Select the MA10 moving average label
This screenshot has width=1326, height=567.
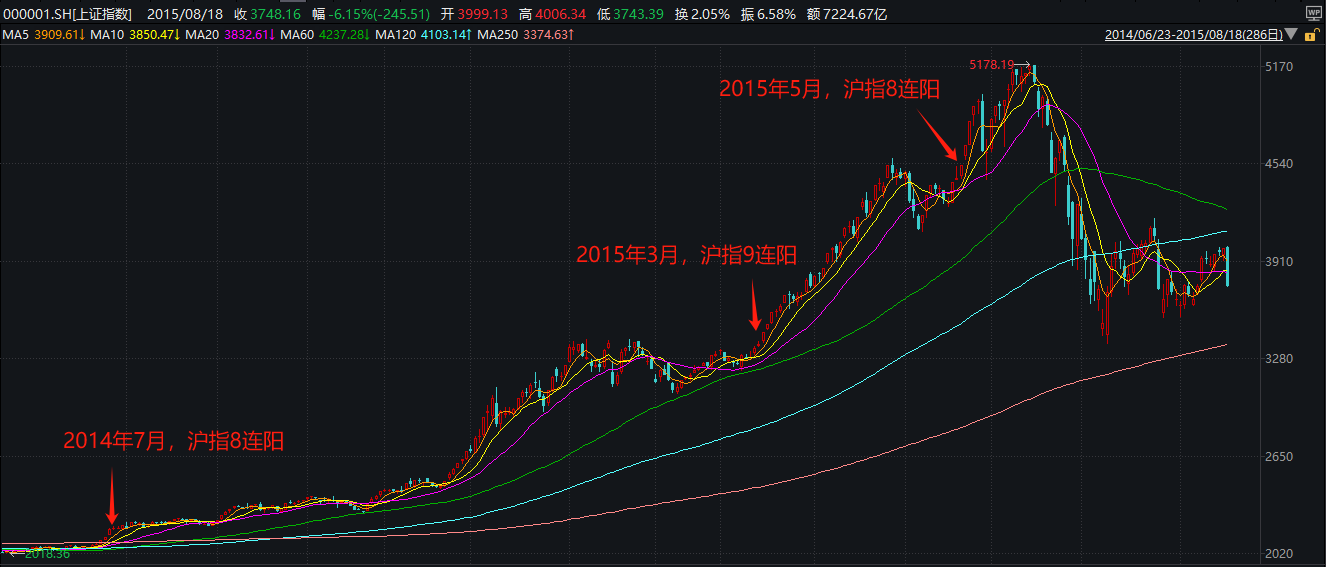[x=105, y=35]
